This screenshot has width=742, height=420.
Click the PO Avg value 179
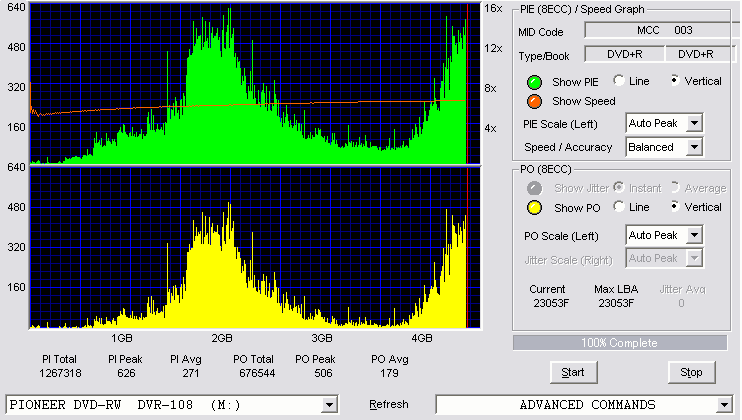pos(389,373)
